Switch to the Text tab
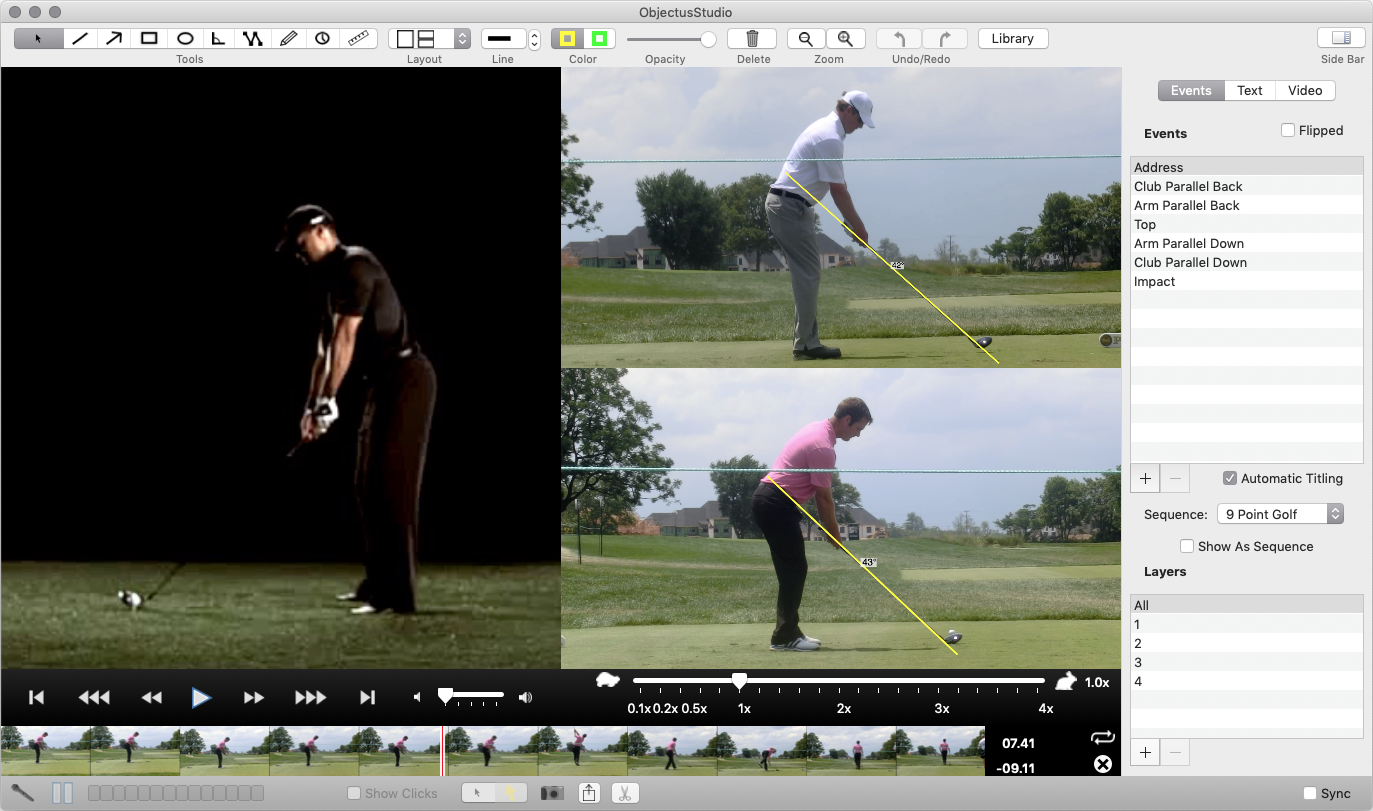The height and width of the screenshot is (811, 1373). coord(1249,91)
